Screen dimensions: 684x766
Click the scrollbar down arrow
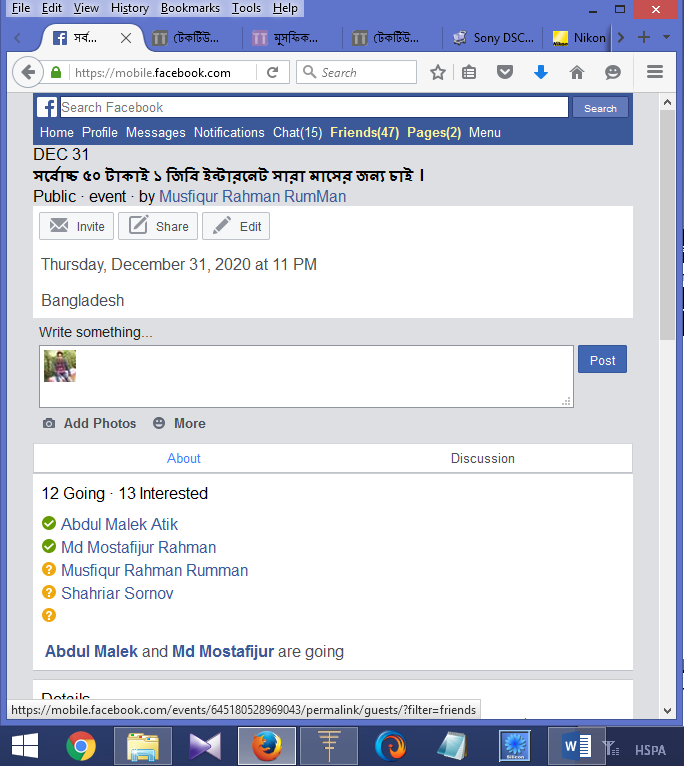coord(667,711)
